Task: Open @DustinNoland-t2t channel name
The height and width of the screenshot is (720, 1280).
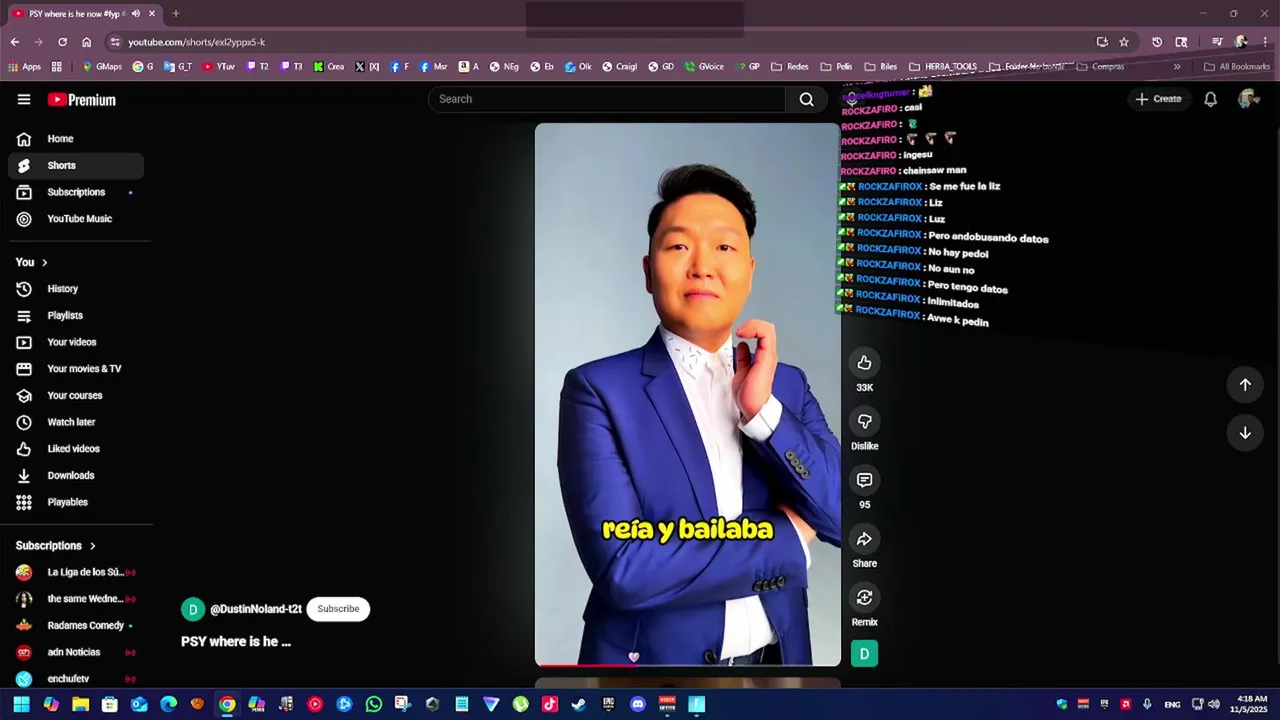Action: 256,609
